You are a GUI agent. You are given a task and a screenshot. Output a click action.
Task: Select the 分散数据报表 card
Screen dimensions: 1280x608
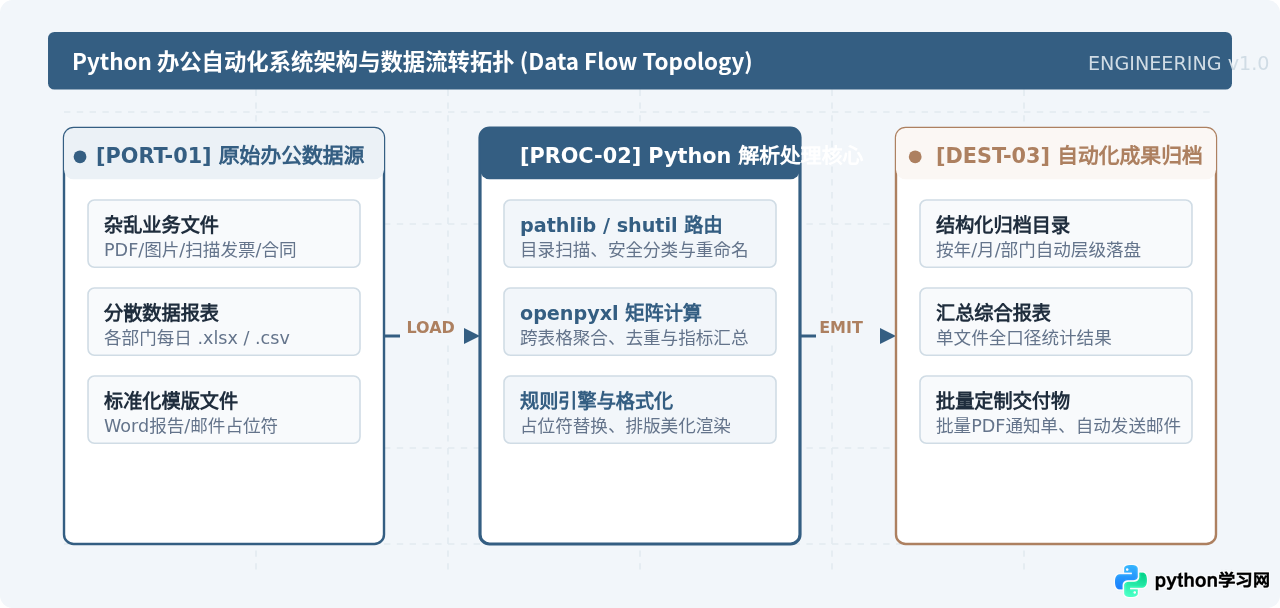tap(224, 322)
